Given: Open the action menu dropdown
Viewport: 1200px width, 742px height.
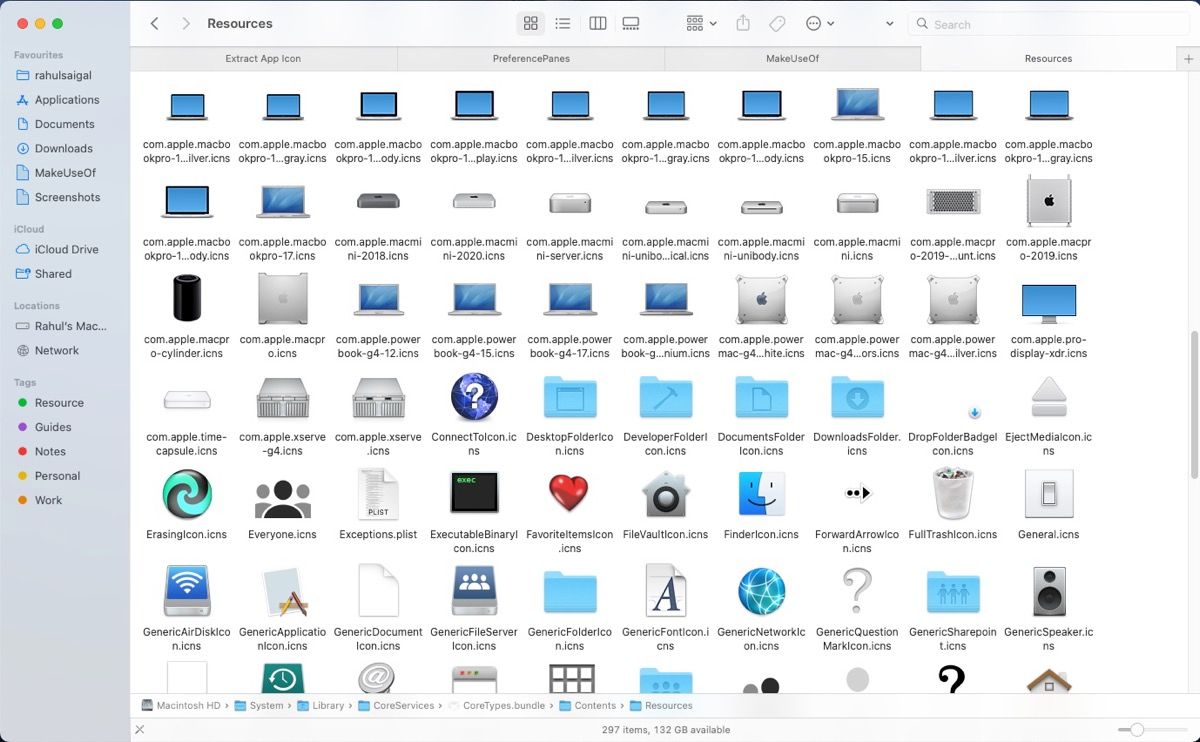Looking at the screenshot, I should tap(816, 23).
